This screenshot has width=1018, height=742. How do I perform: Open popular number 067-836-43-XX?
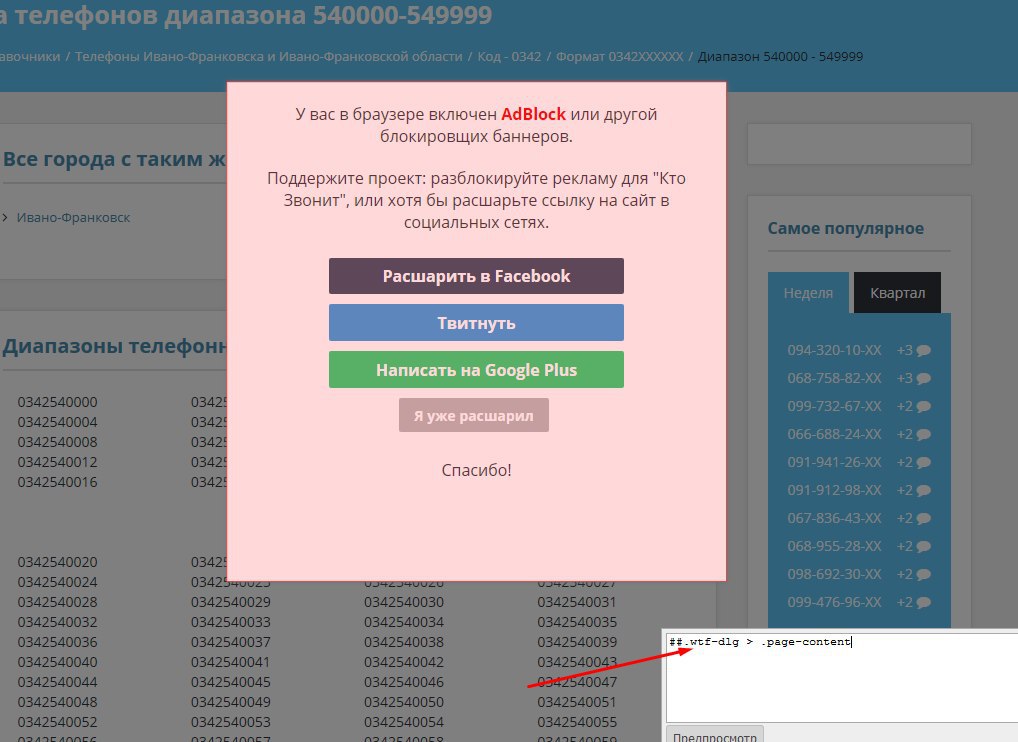pyautogui.click(x=834, y=518)
